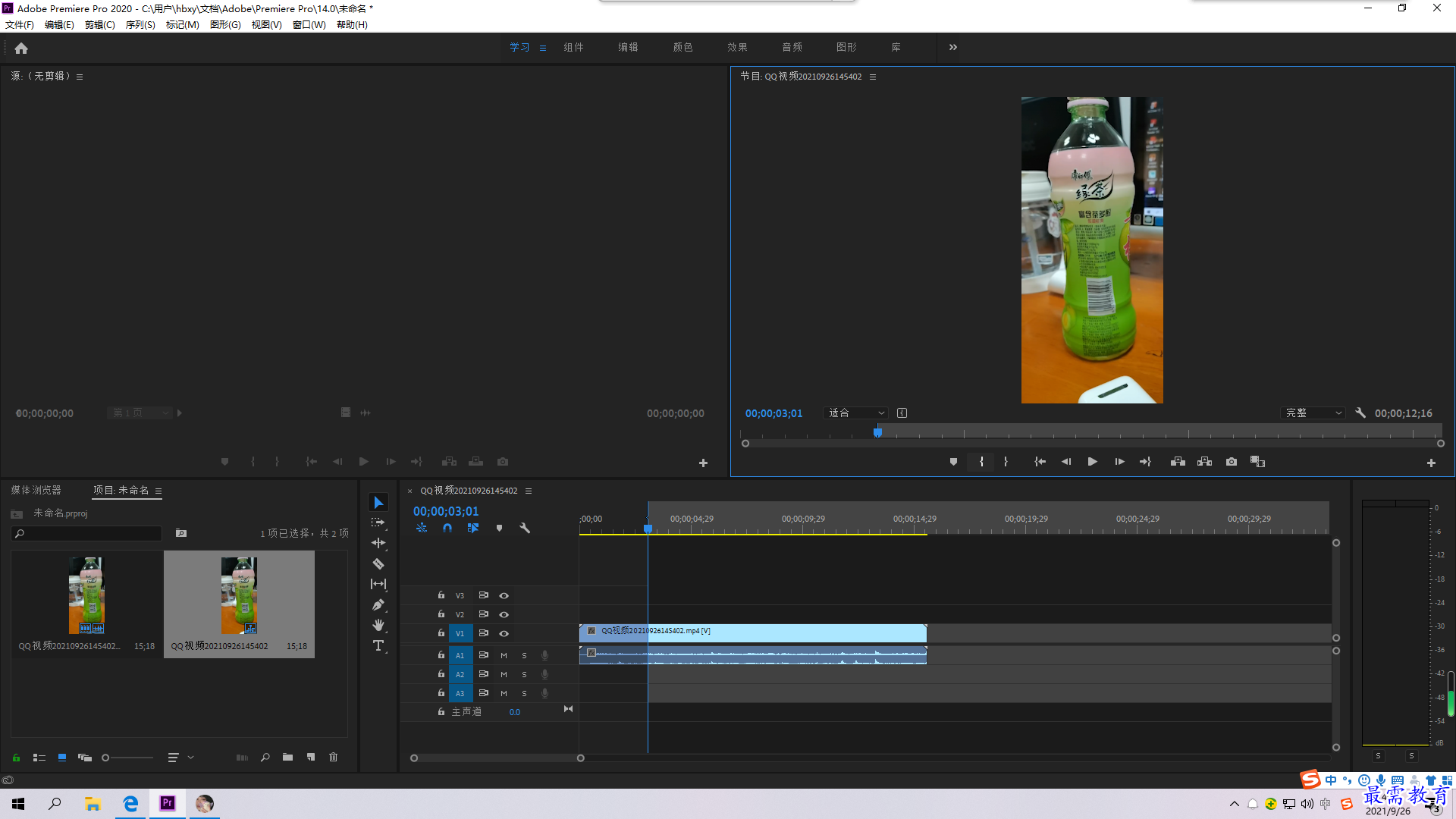Screen dimensions: 1456x819
Task: Open 学习 workspace menu
Action: pyautogui.click(x=543, y=48)
